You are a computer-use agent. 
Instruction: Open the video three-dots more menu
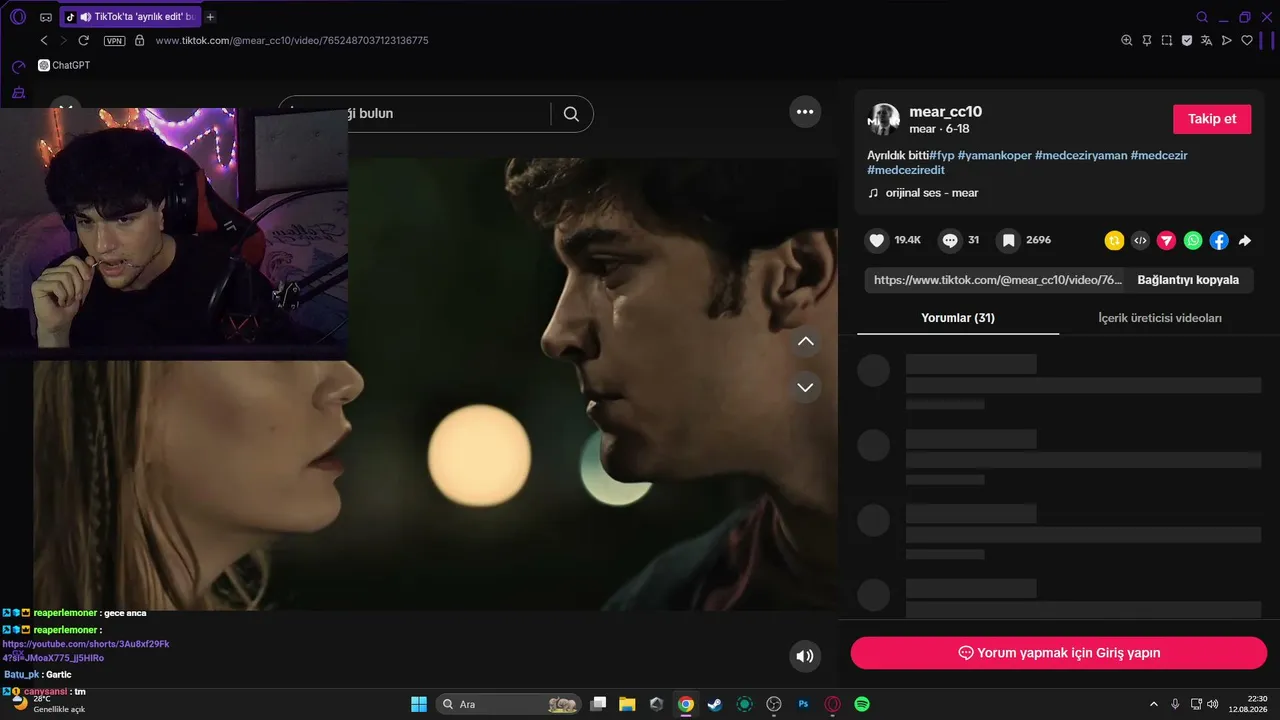click(x=805, y=112)
